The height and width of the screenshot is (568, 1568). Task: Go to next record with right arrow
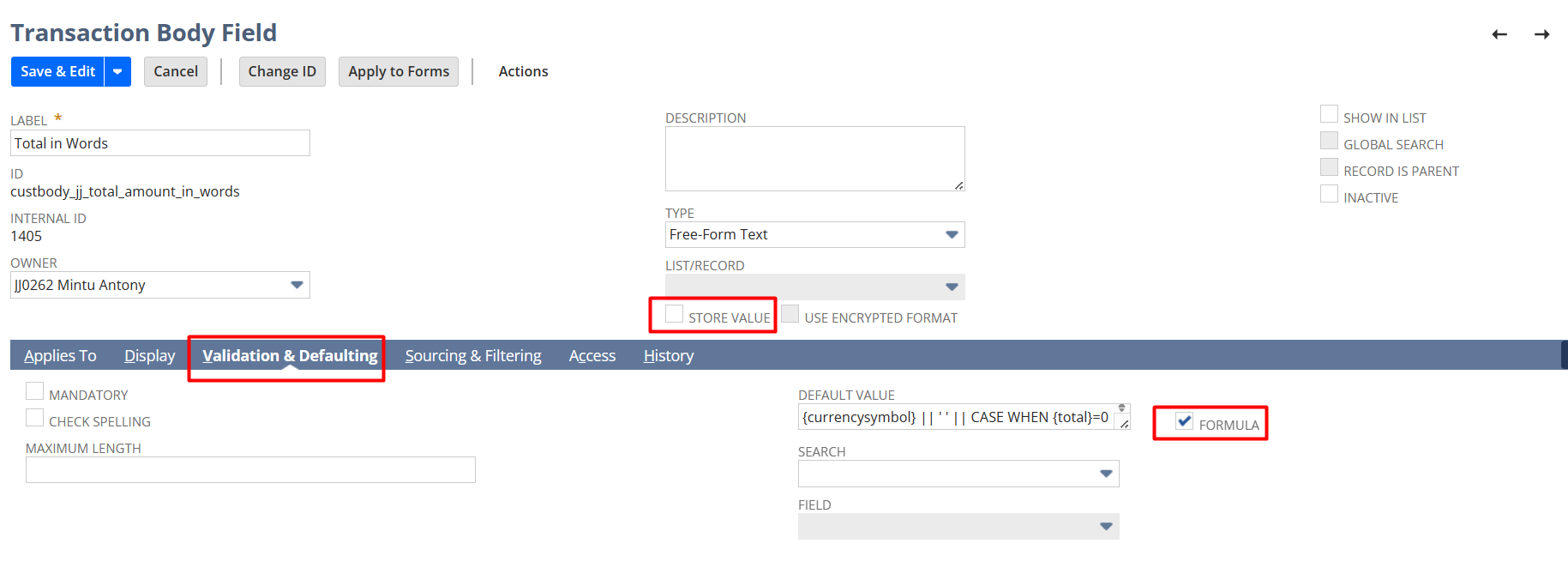1541,34
